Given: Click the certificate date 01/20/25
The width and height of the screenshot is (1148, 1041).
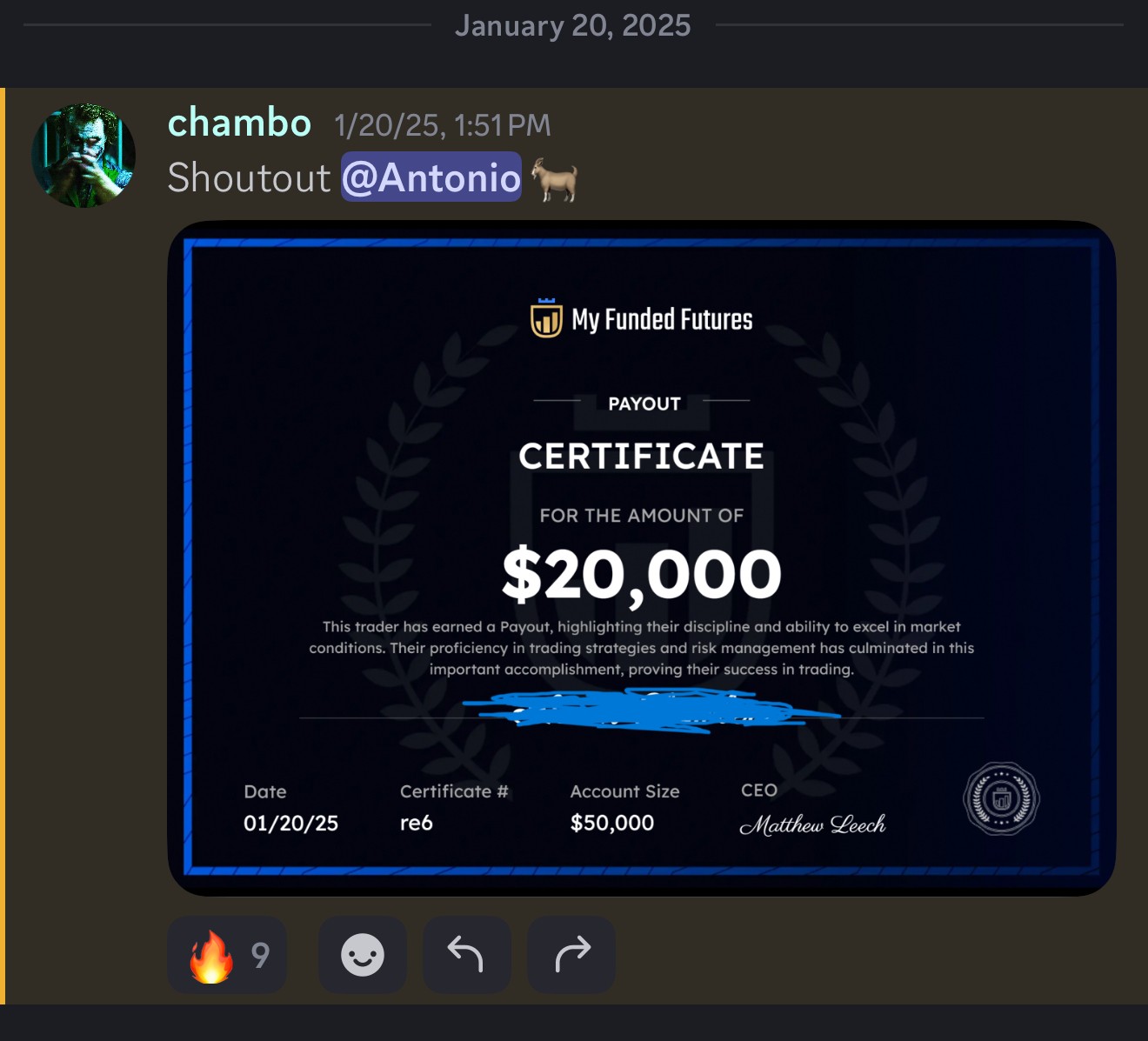Looking at the screenshot, I should [290, 823].
